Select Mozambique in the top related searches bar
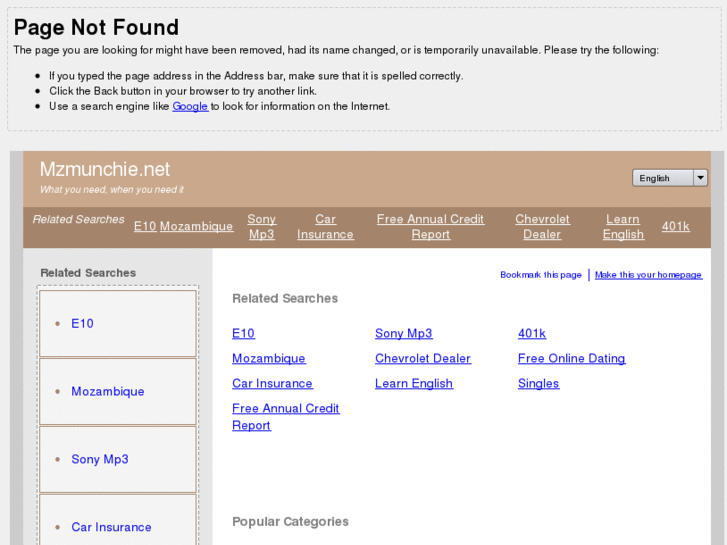 [196, 226]
